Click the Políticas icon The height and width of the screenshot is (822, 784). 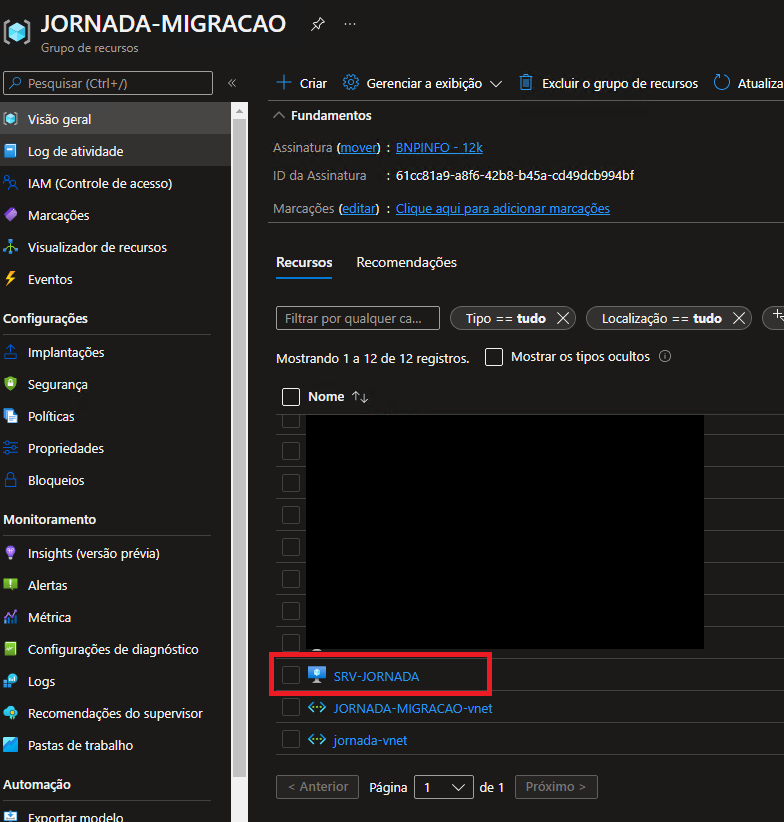(10, 416)
